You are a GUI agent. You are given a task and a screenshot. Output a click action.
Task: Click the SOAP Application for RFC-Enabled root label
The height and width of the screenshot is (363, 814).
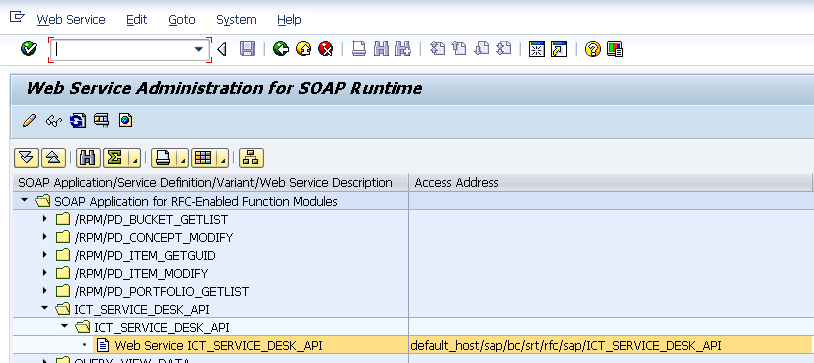coord(196,201)
